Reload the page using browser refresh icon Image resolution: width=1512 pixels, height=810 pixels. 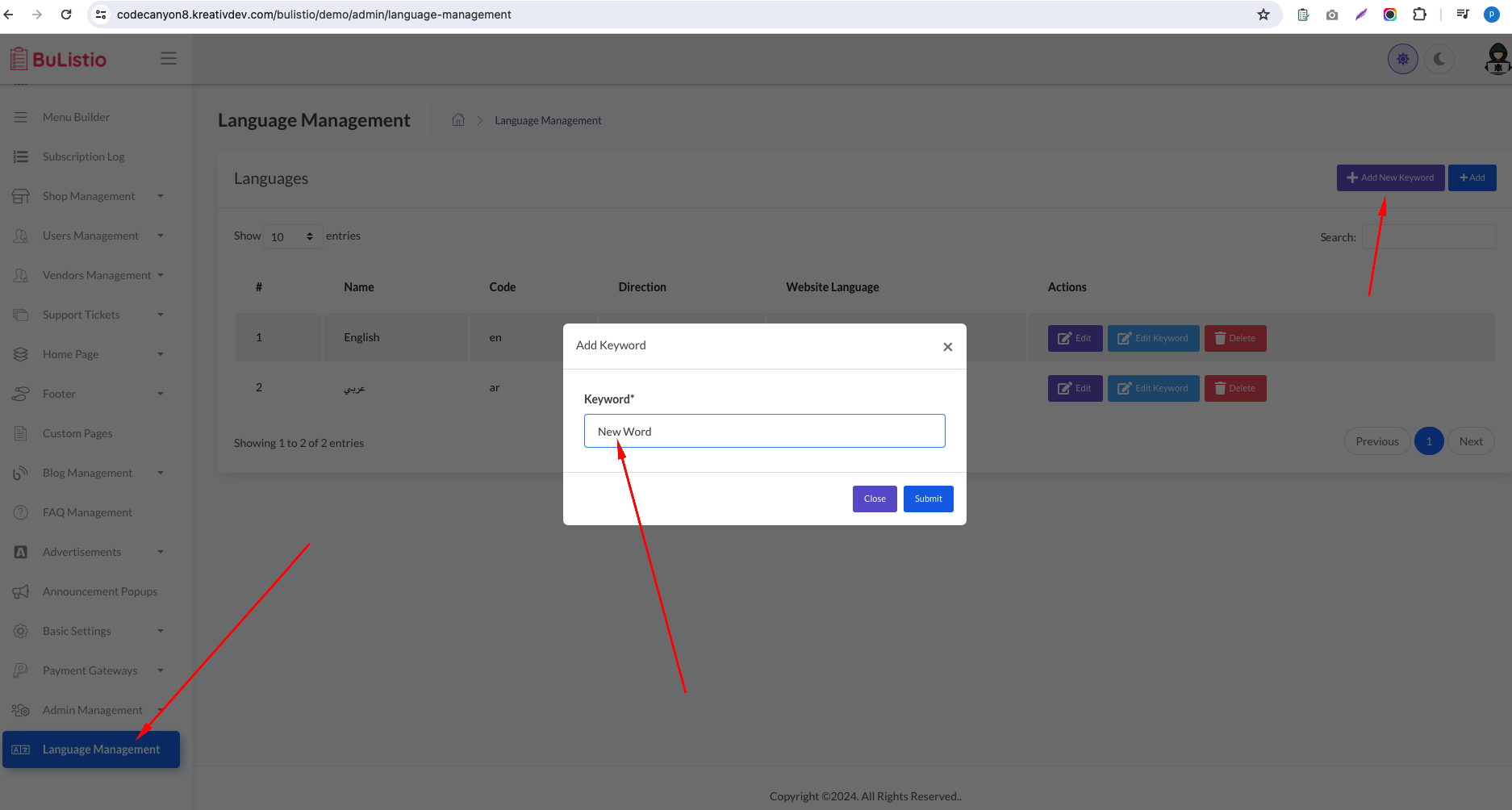coord(66,15)
